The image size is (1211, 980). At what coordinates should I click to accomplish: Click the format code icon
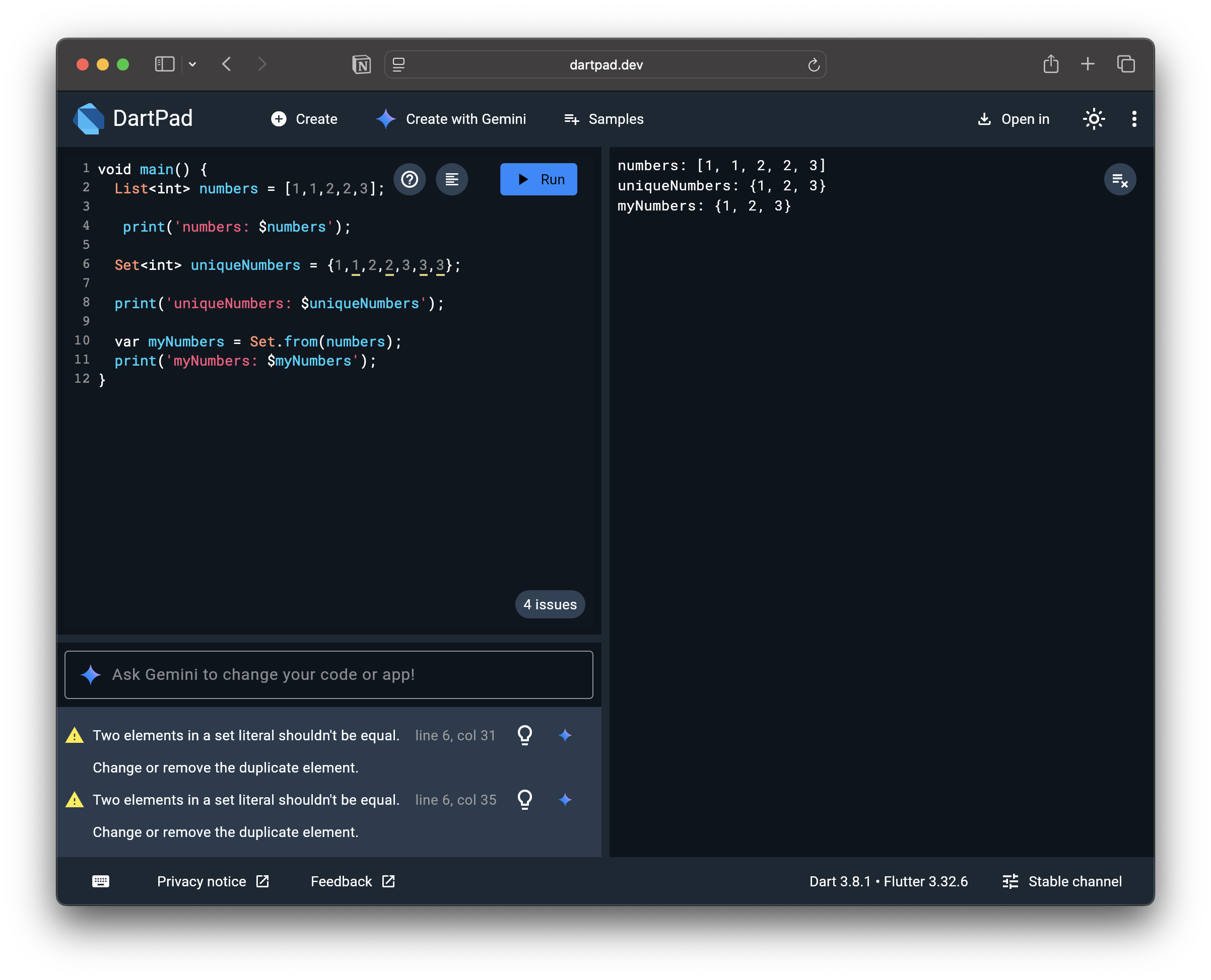452,179
